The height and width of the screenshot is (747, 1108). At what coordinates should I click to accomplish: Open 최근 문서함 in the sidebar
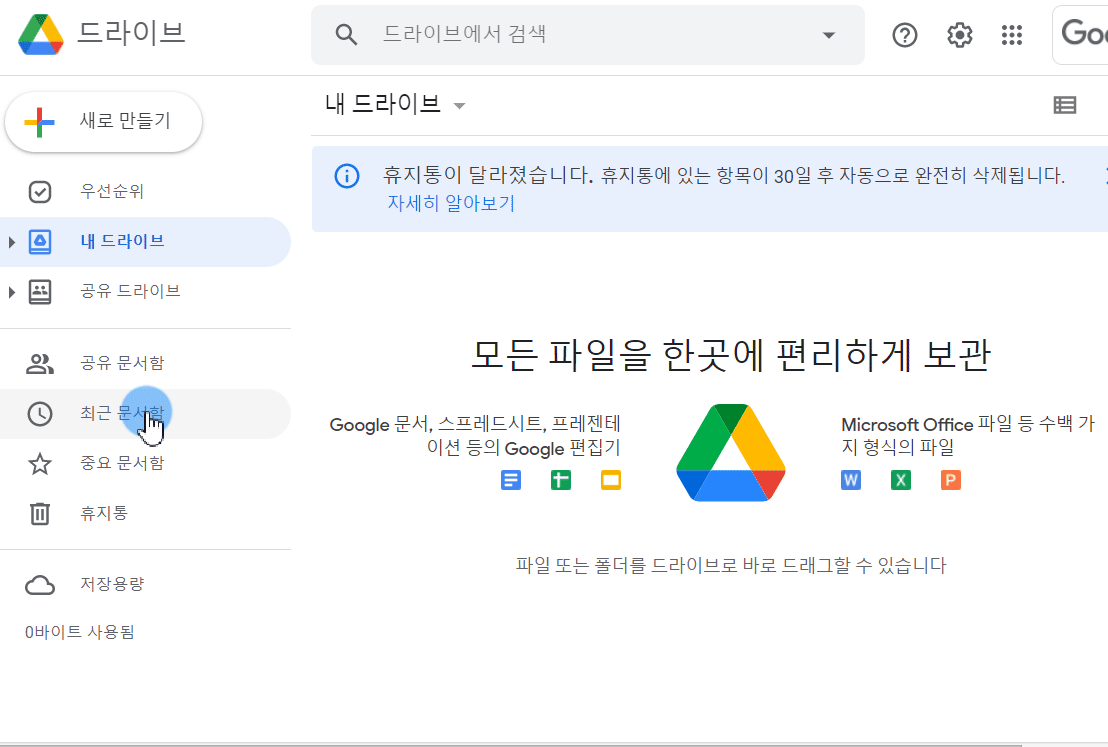point(145,413)
